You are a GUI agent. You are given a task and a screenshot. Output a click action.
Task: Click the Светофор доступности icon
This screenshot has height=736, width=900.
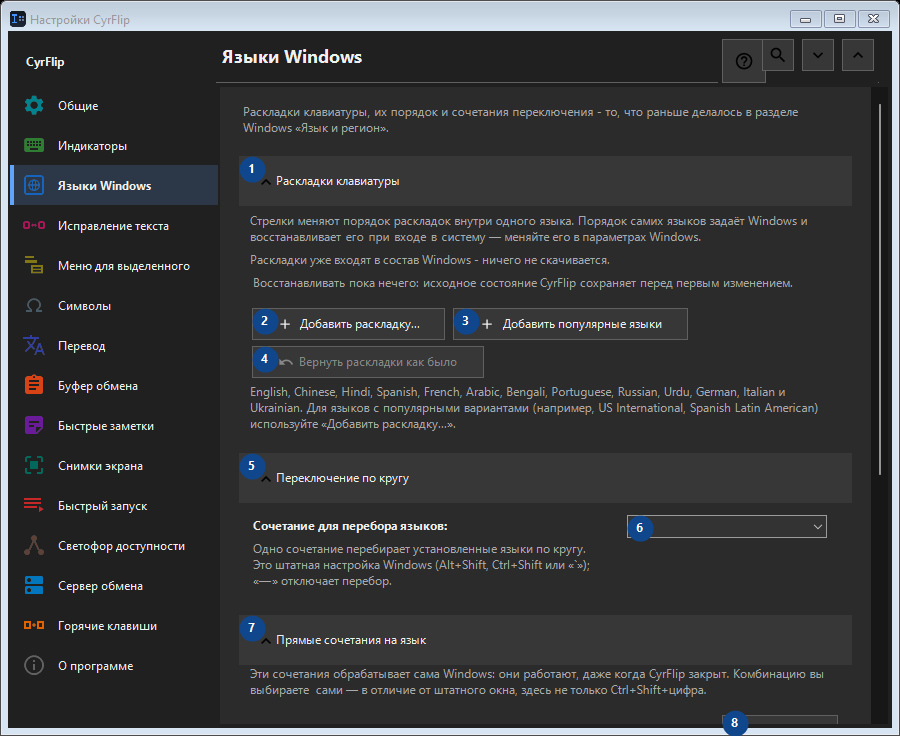(x=34, y=545)
